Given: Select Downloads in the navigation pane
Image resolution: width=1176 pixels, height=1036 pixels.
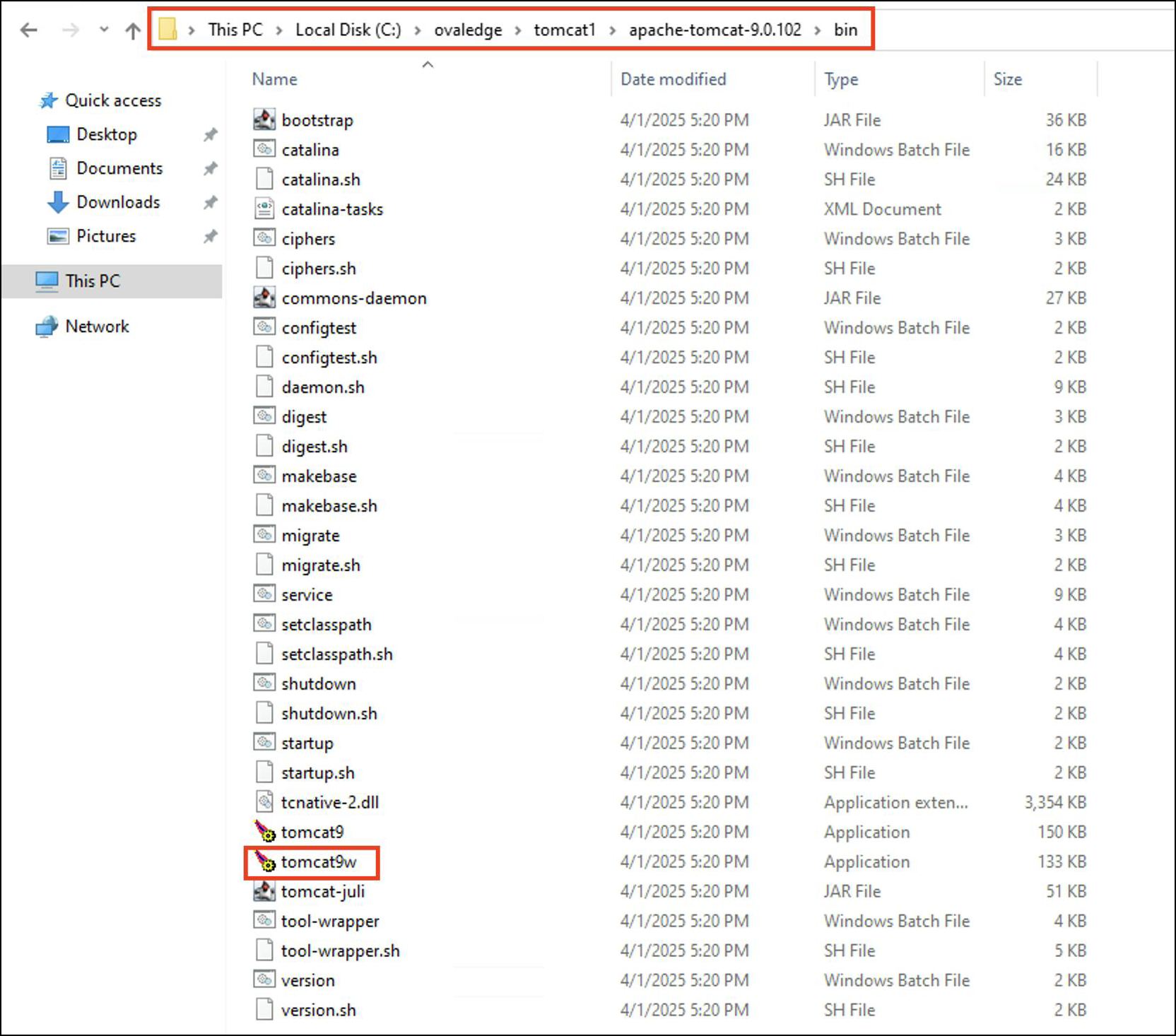Looking at the screenshot, I should (x=118, y=202).
